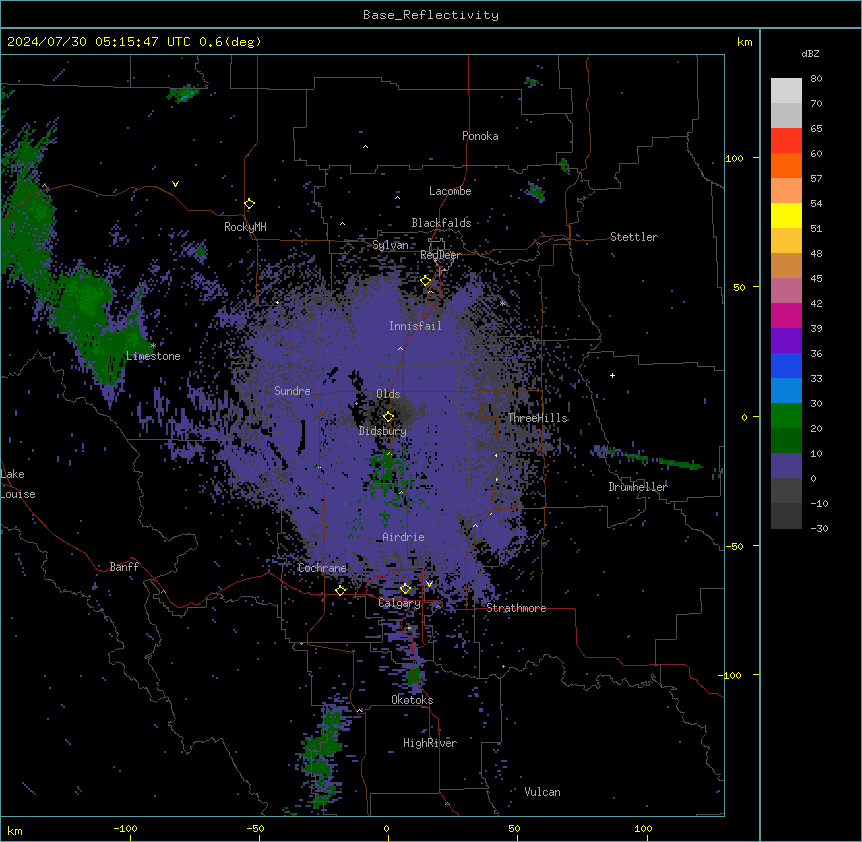This screenshot has width=862, height=842.
Task: Select the violet 36-39 dBZ legend swatch
Action: pyautogui.click(x=786, y=340)
